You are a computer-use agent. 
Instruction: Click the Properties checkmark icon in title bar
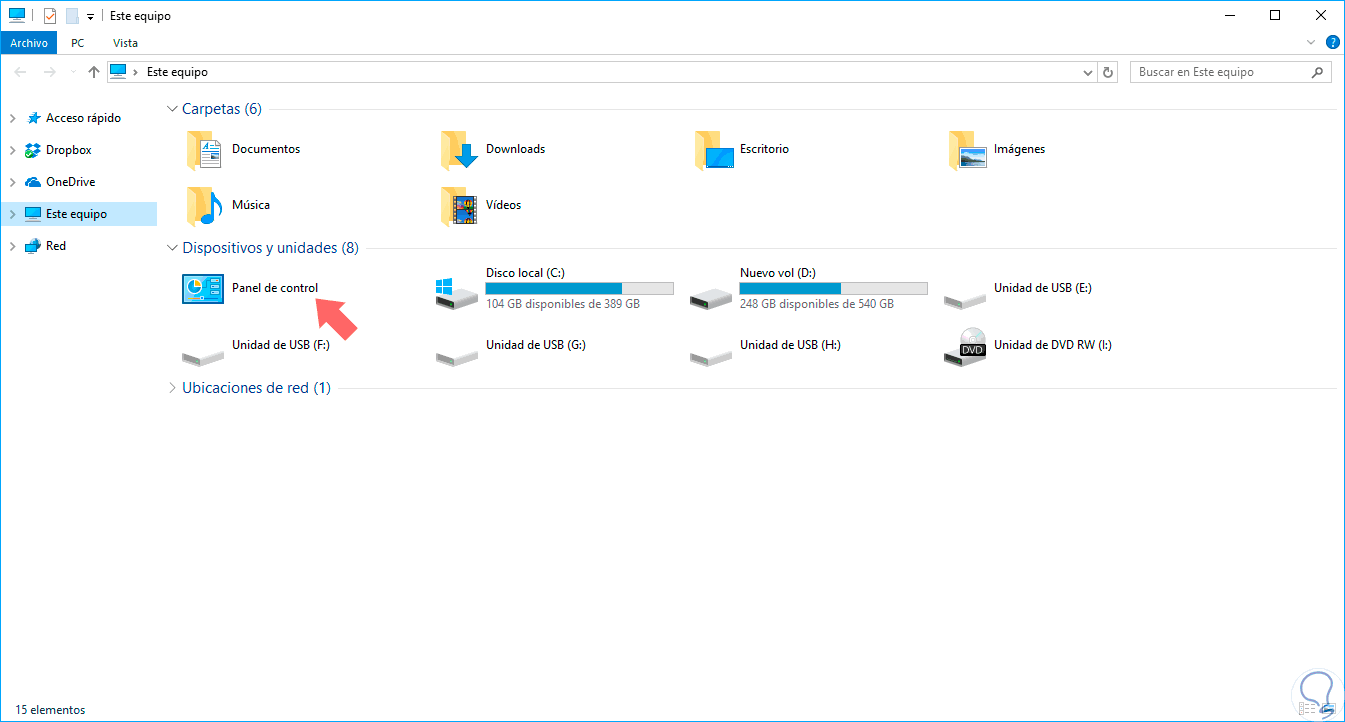pos(50,16)
